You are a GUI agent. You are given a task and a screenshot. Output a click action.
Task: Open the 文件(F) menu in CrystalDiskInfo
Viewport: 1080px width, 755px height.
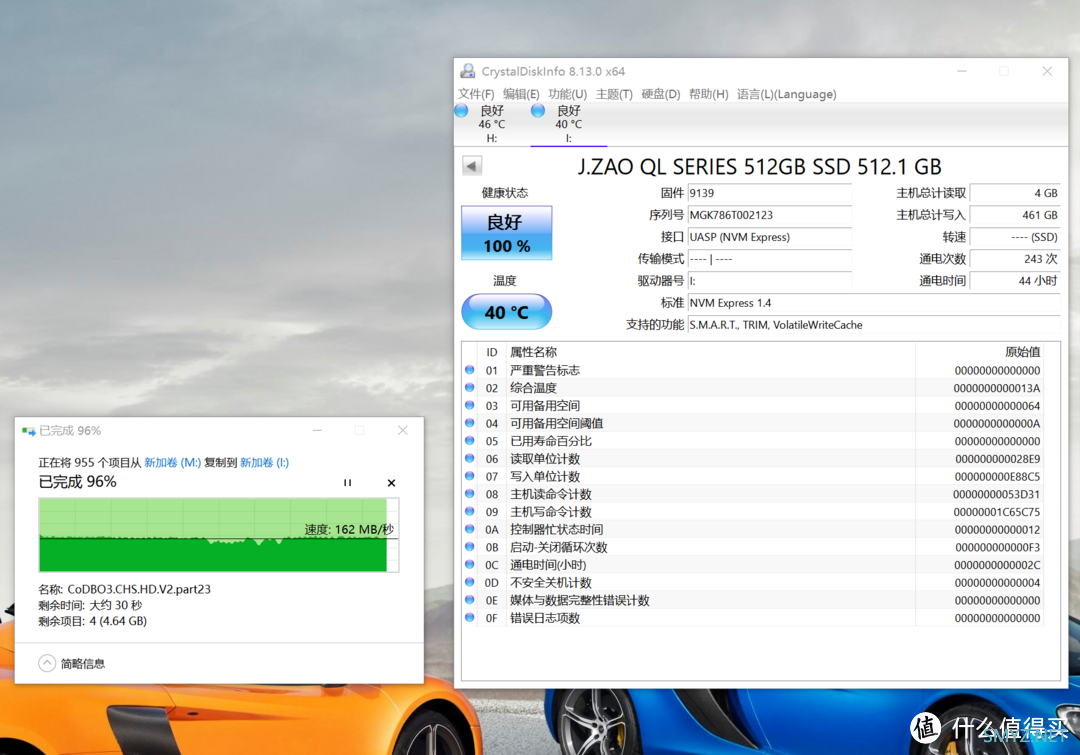(x=476, y=94)
